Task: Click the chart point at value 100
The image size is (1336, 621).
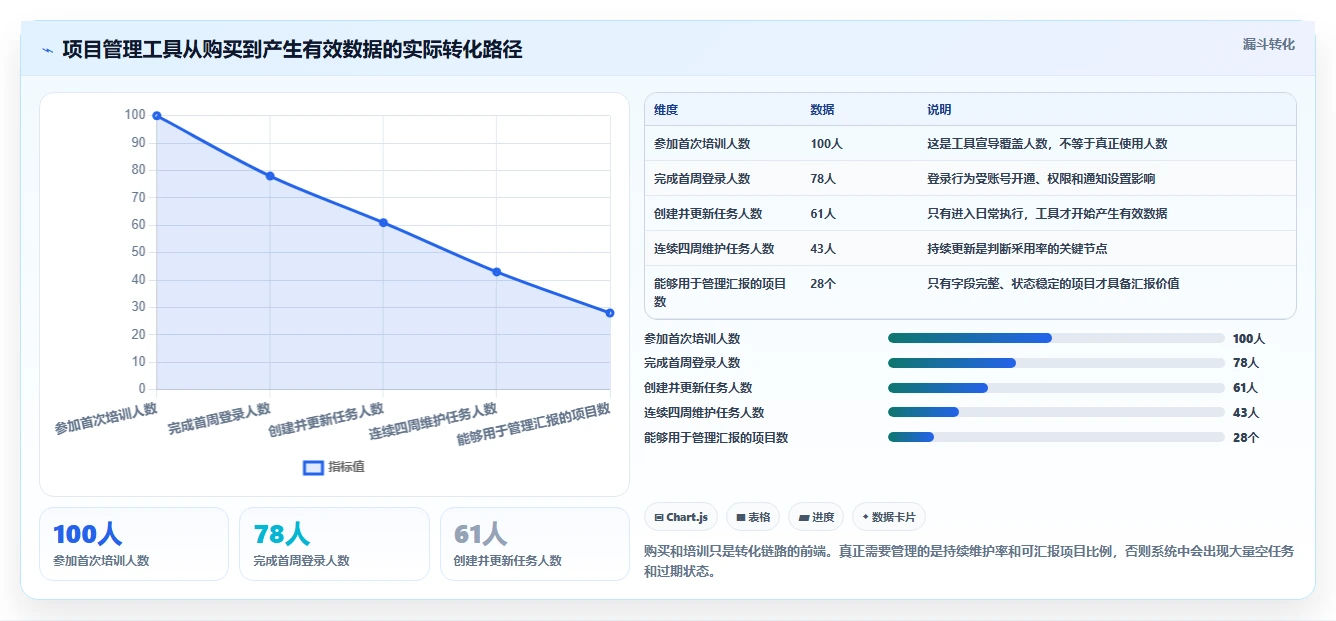Action: 157,116
